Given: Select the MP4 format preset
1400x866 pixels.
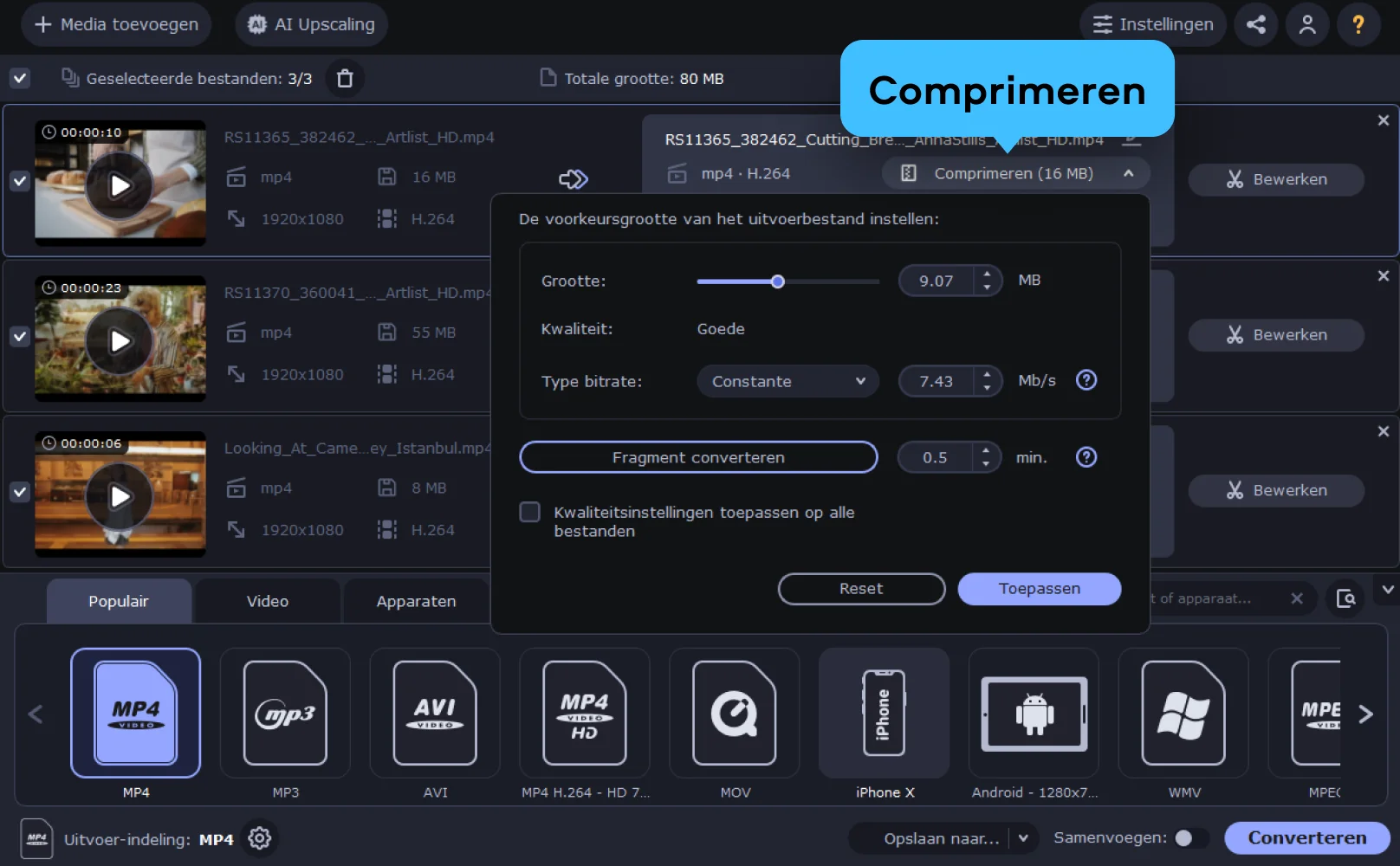Looking at the screenshot, I should [x=136, y=713].
